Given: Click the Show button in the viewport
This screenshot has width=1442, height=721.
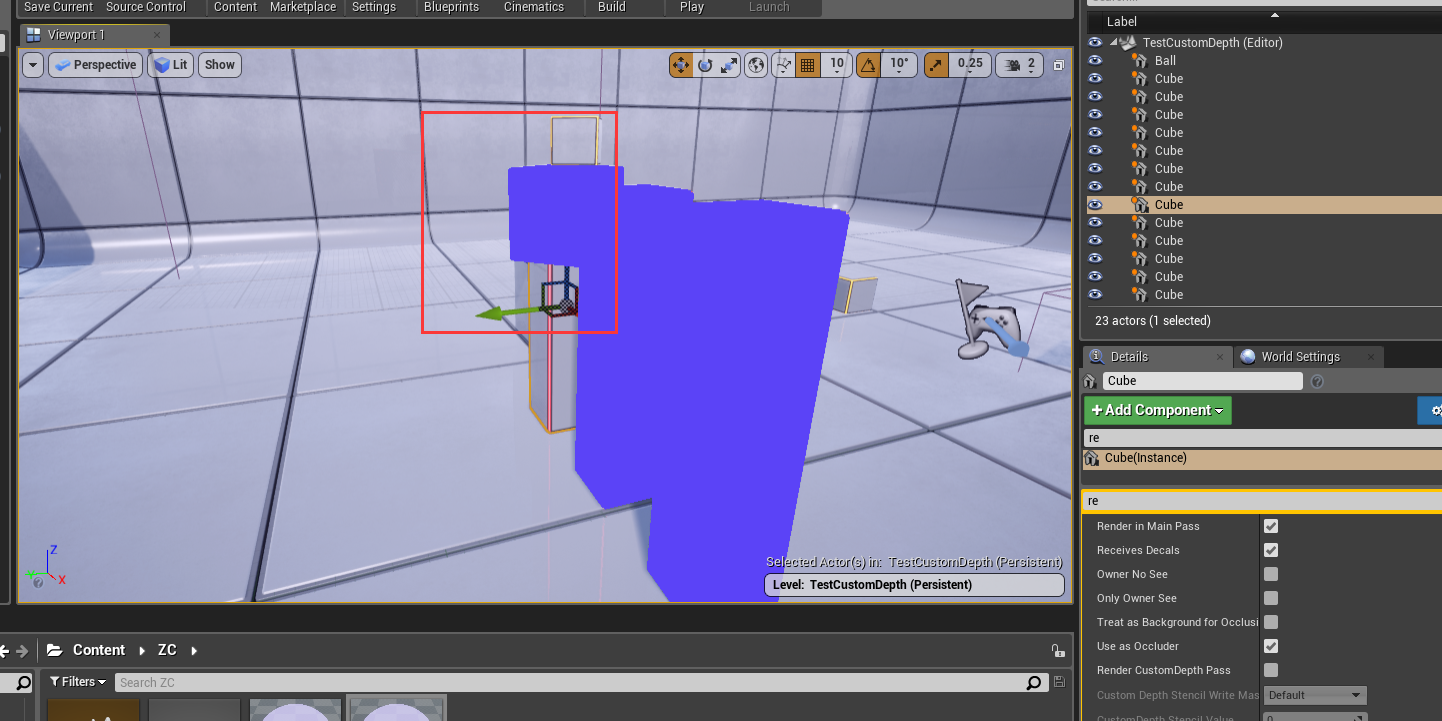Looking at the screenshot, I should coord(219,64).
